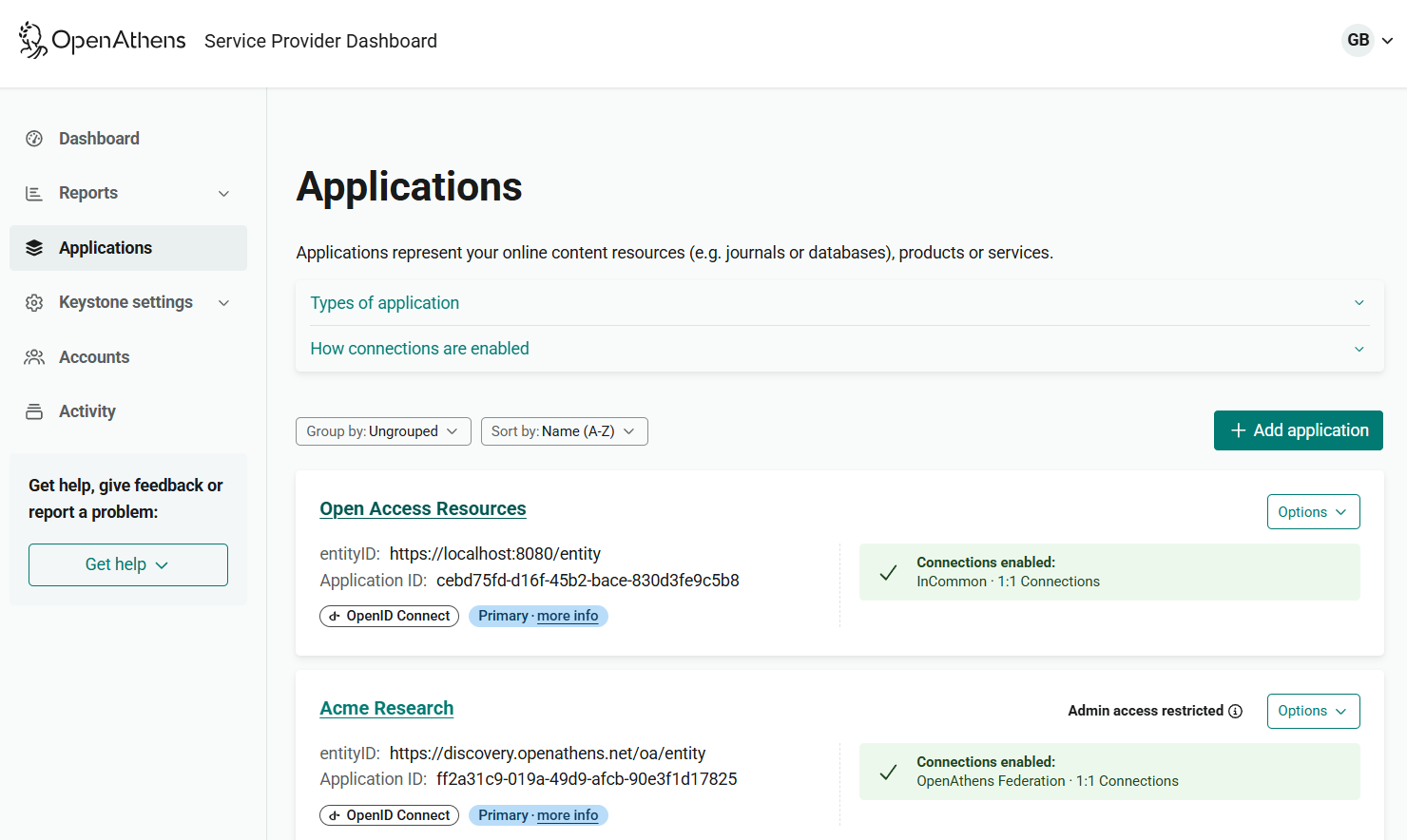The width and height of the screenshot is (1407, 840).
Task: Click the Dashboard gauge icon in sidebar
Action: tap(34, 139)
